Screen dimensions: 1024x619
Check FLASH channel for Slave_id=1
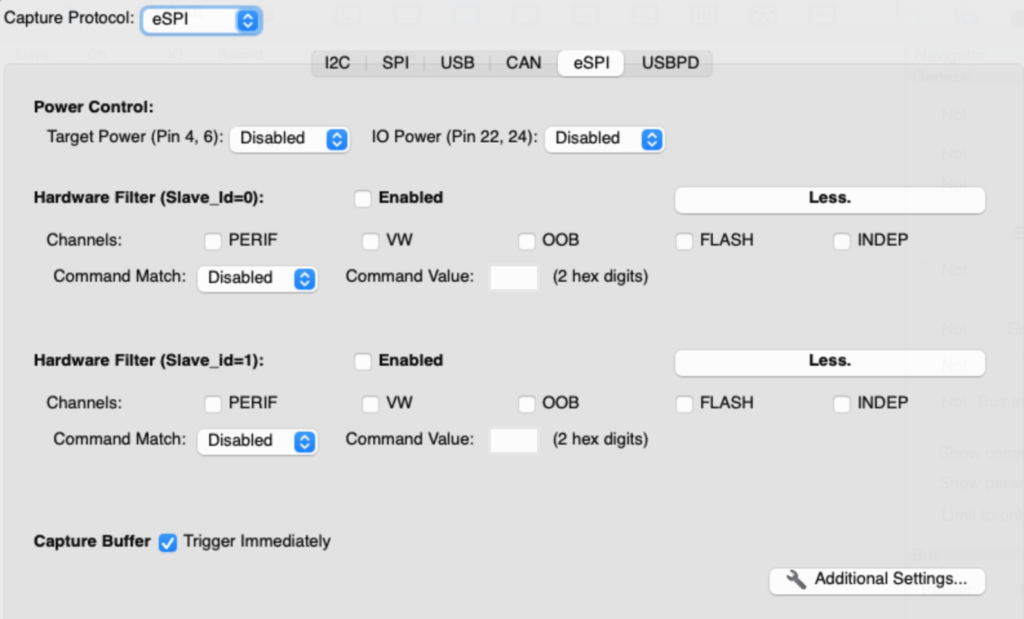tap(684, 404)
